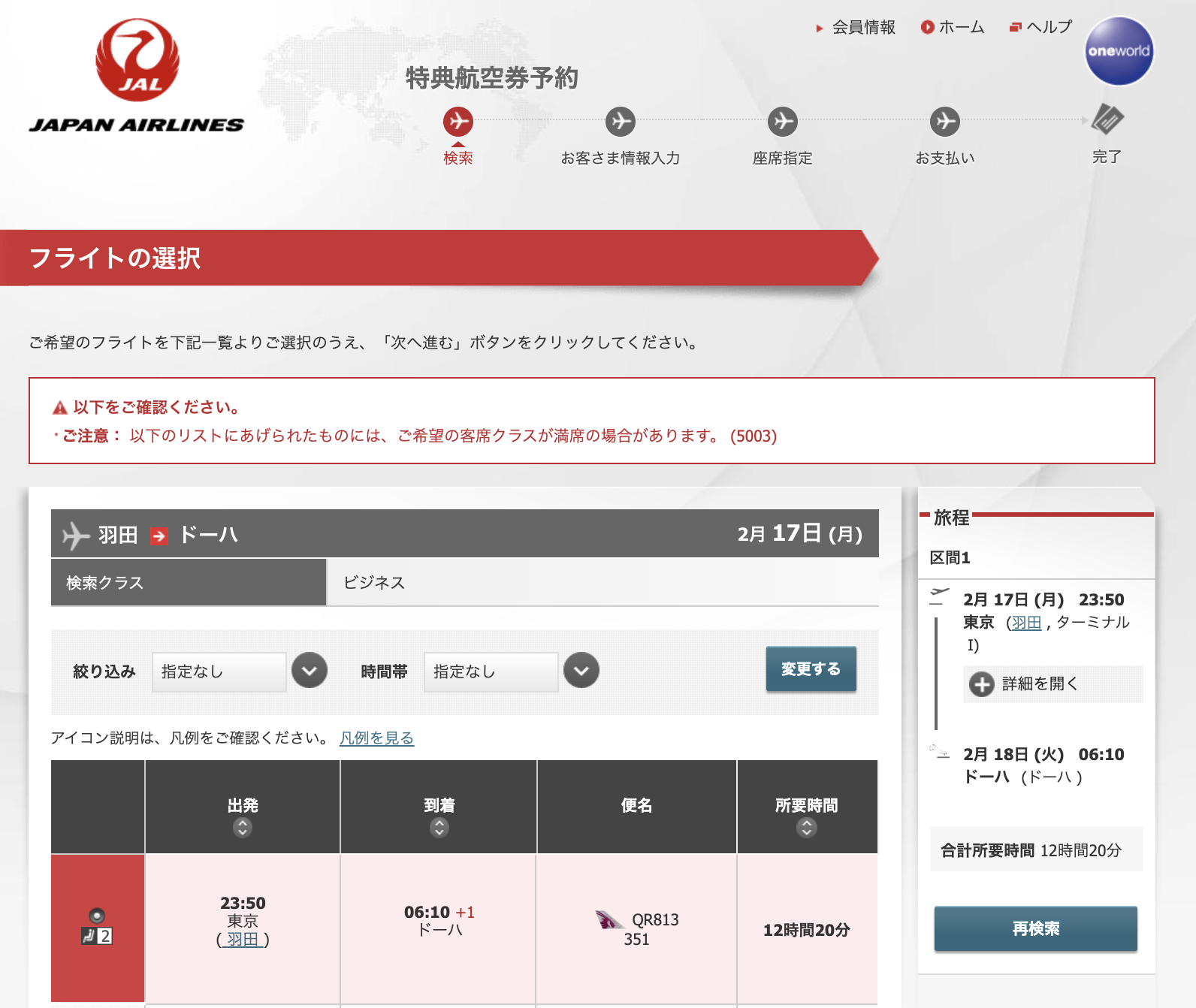1196x1008 pixels.
Task: Click the 変更する button
Action: 811,668
